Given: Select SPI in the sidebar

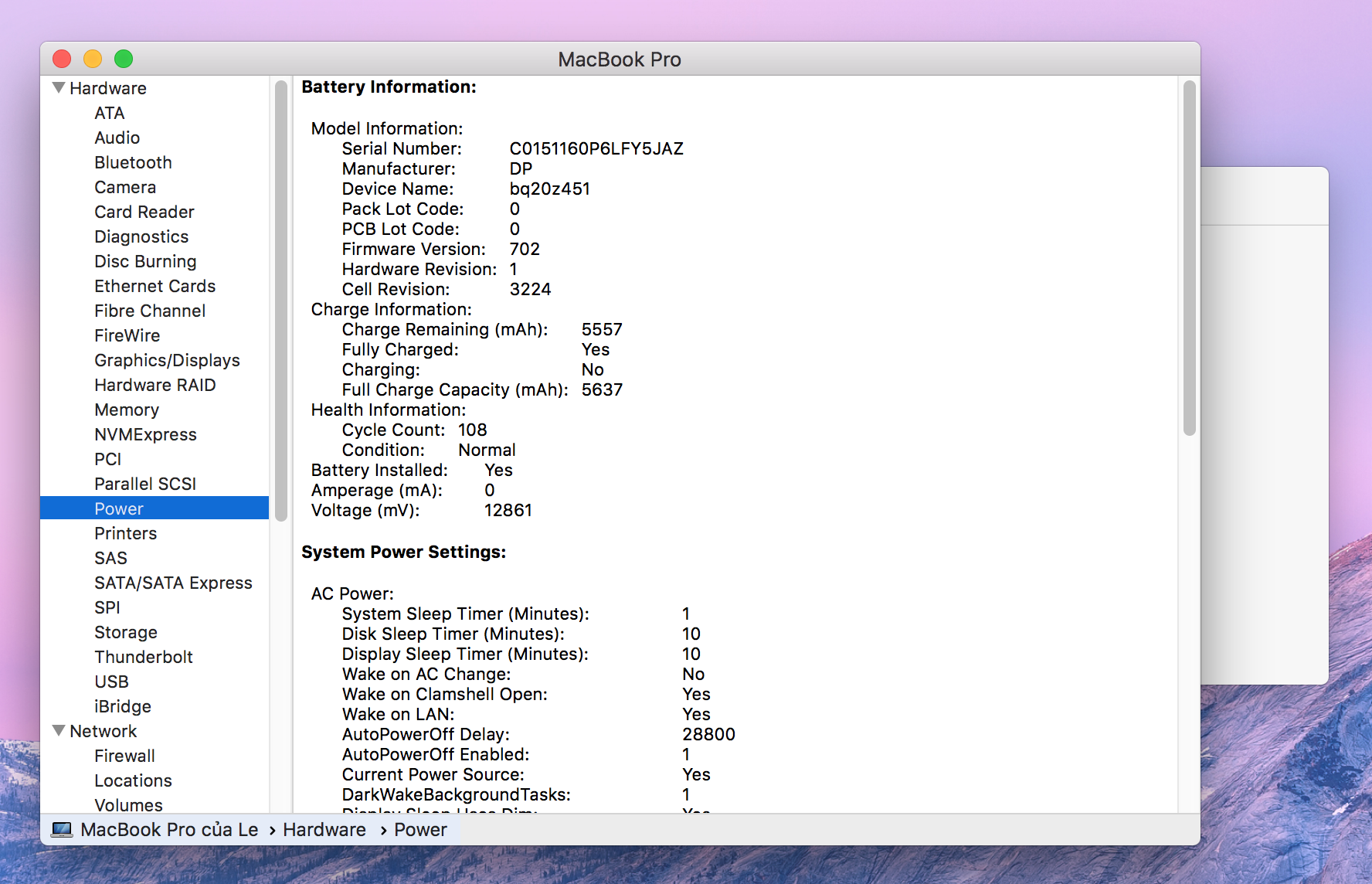Looking at the screenshot, I should [107, 607].
